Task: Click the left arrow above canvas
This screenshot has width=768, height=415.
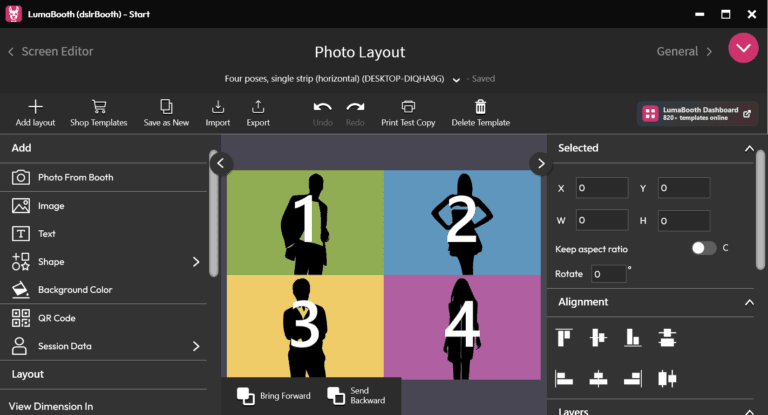Action: [x=221, y=163]
